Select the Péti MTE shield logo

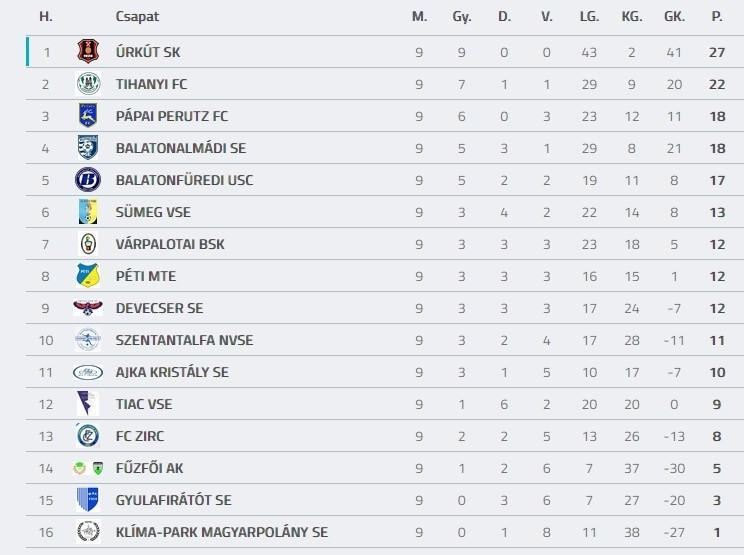click(x=88, y=276)
